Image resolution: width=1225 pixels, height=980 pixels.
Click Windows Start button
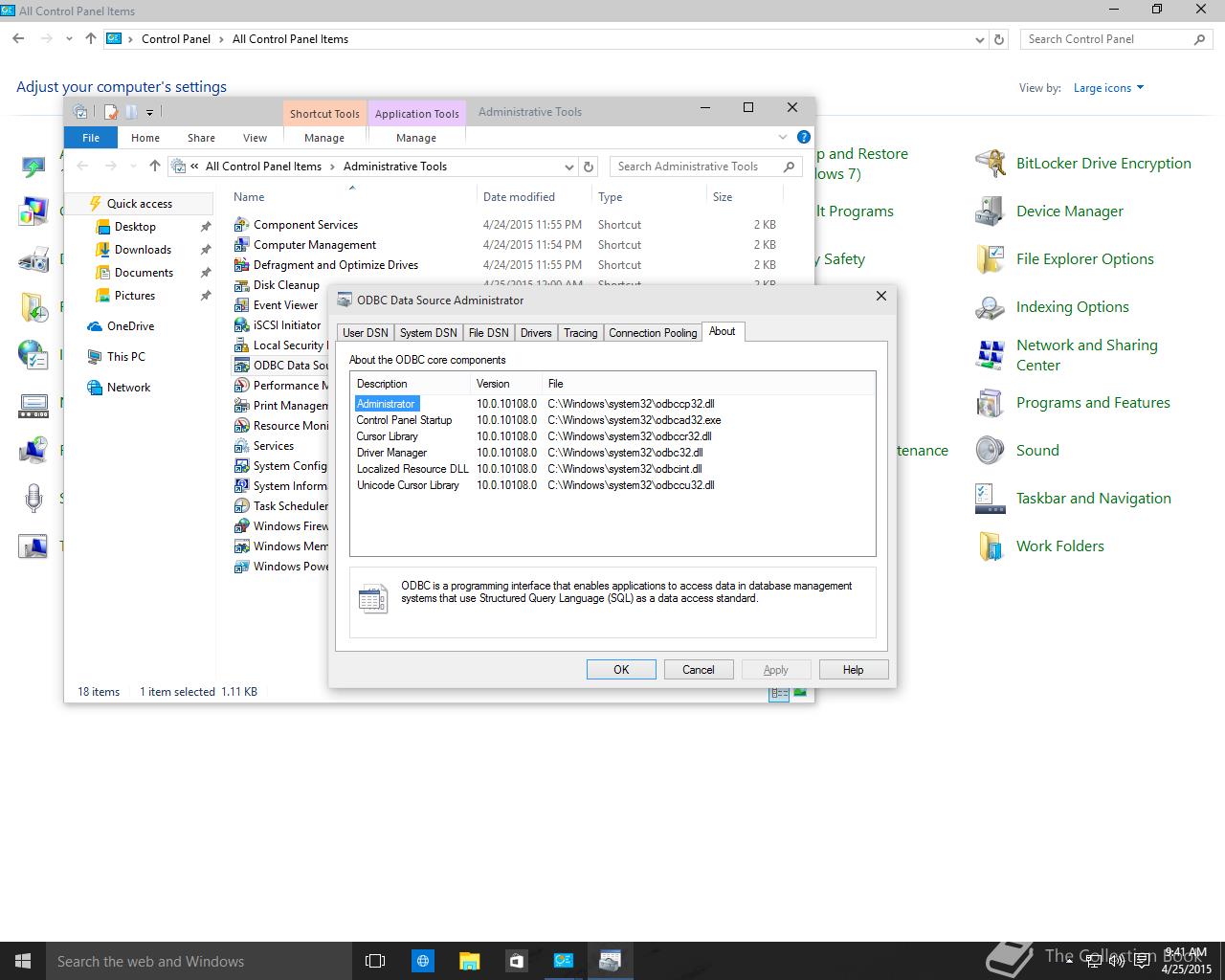pos(23,961)
